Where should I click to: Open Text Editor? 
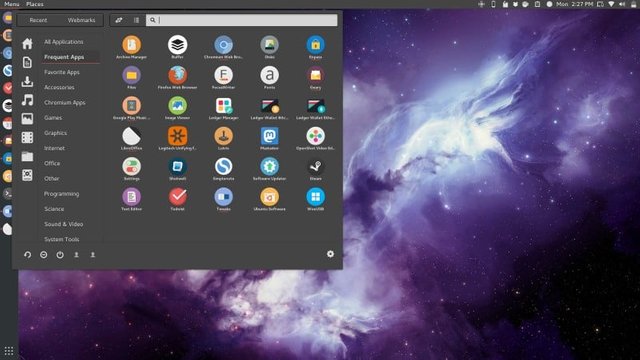coord(131,197)
